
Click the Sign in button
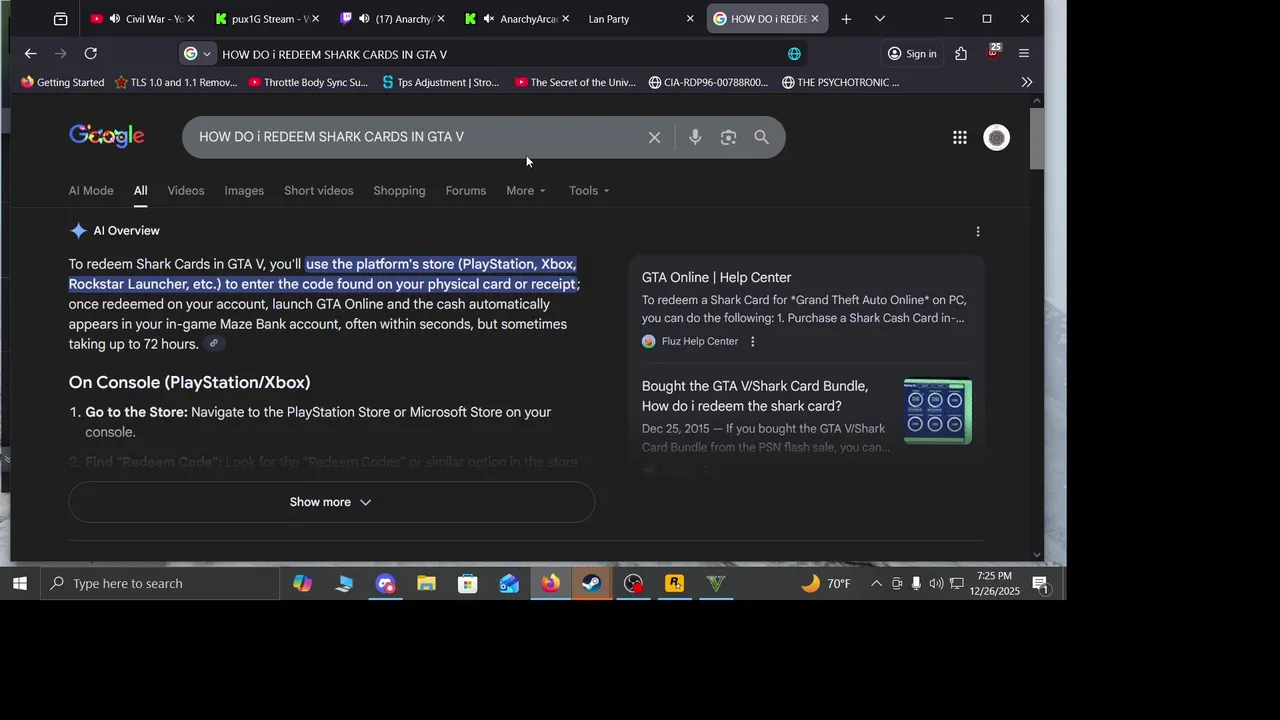pyautogui.click(x=911, y=54)
